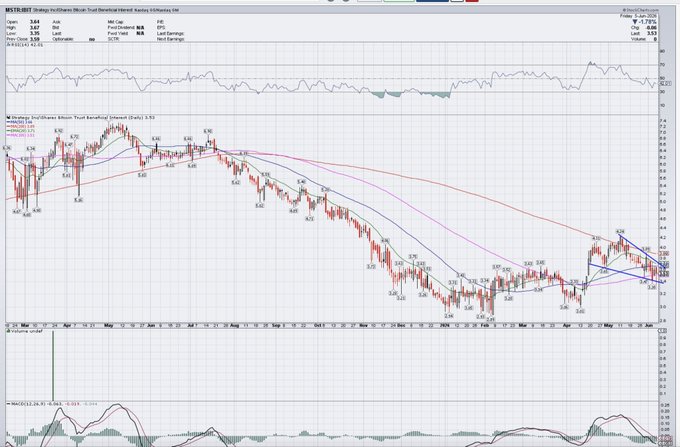Select the Low value 3.35
The height and width of the screenshot is (447, 680).
(35, 33)
